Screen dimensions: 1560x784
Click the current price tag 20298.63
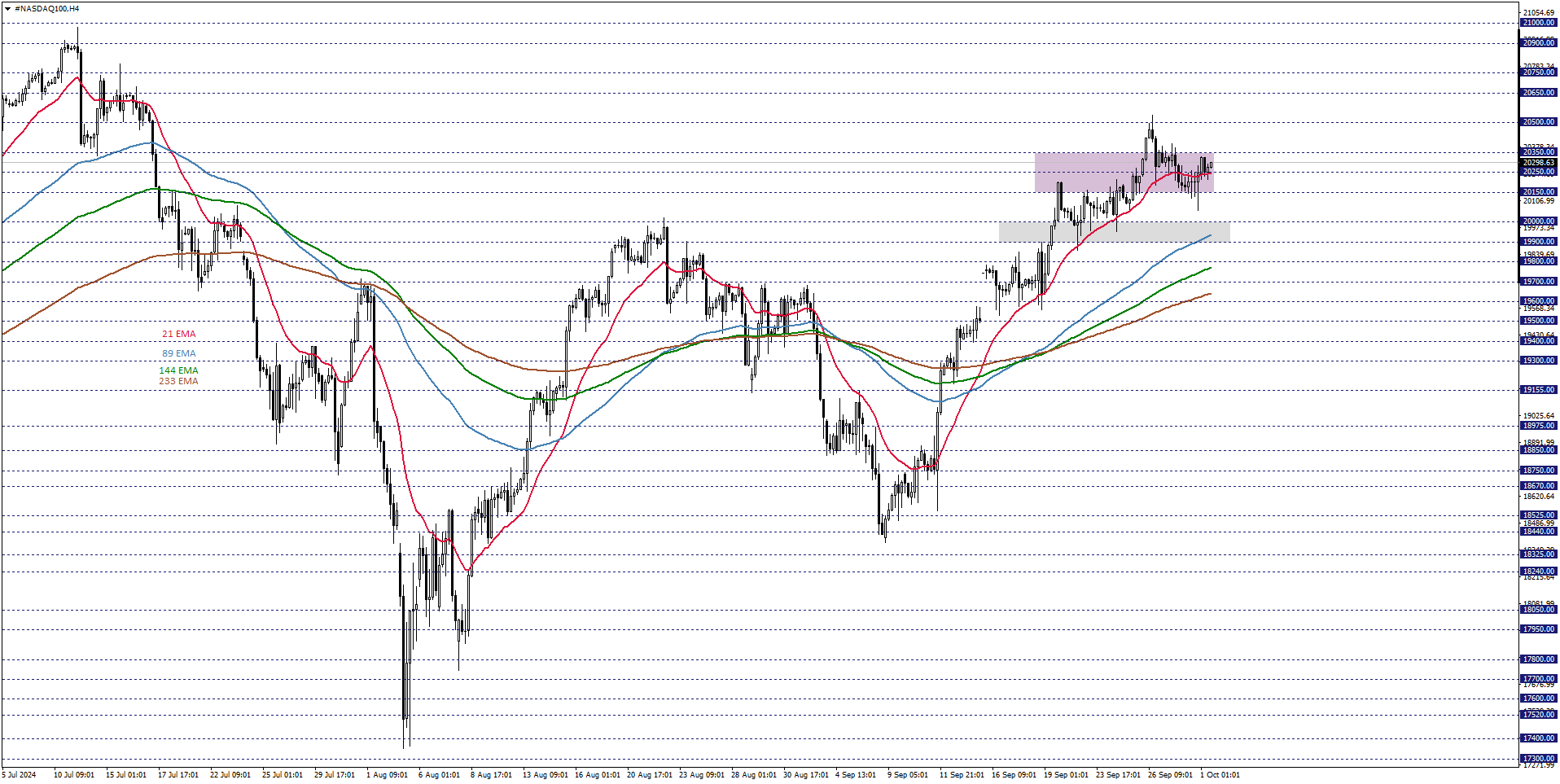1539,163
